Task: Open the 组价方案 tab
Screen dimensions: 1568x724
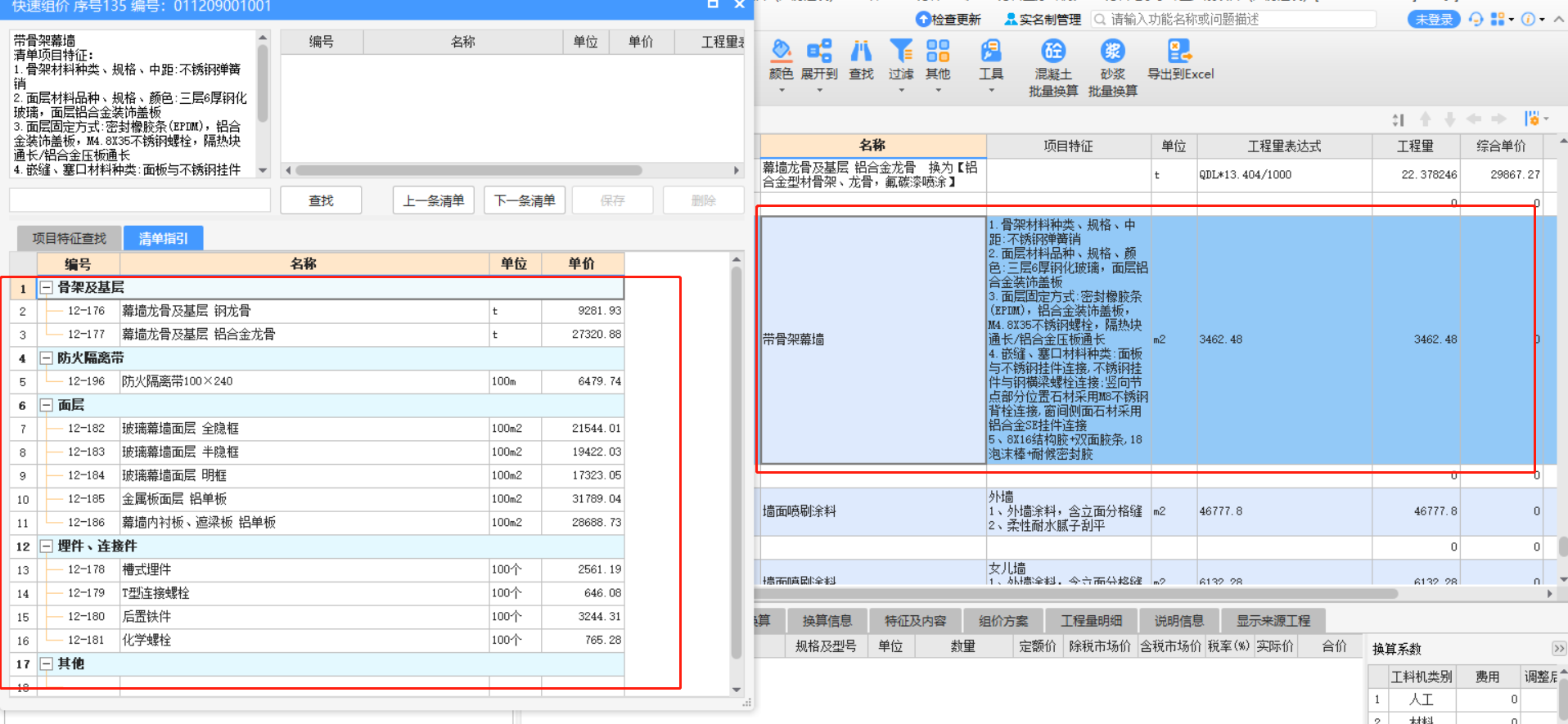Action: [x=1003, y=620]
